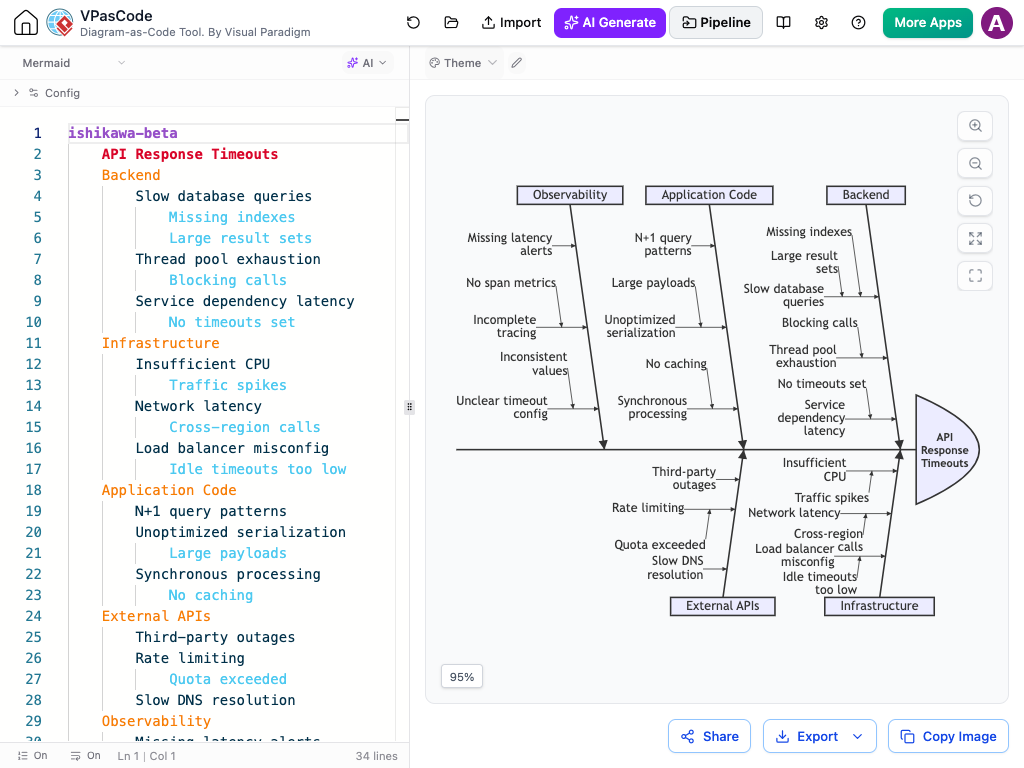Click the Import button
The image size is (1024, 768).
pos(511,22)
